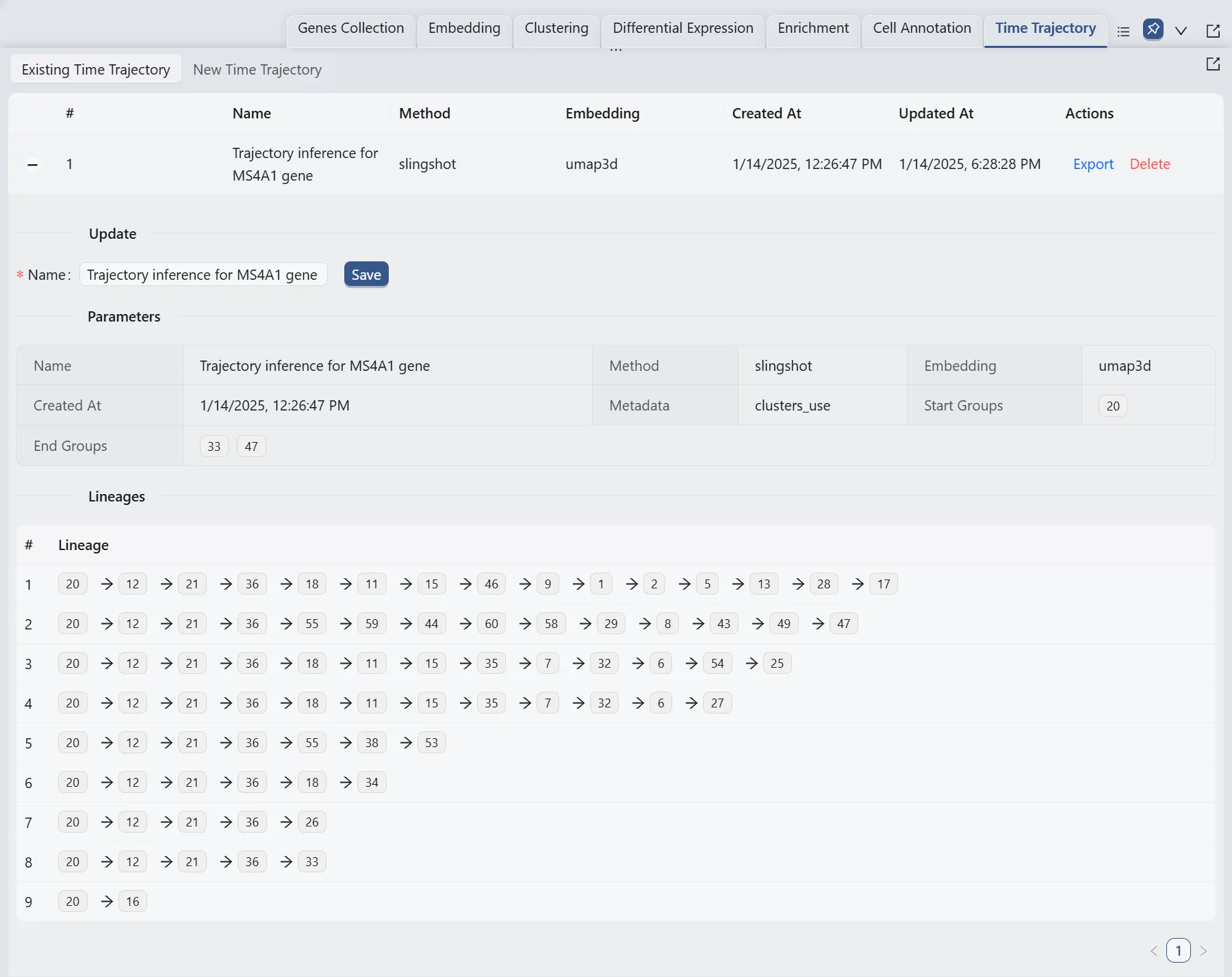Go to previous page arrow
This screenshot has width=1232, height=977.
coord(1154,951)
